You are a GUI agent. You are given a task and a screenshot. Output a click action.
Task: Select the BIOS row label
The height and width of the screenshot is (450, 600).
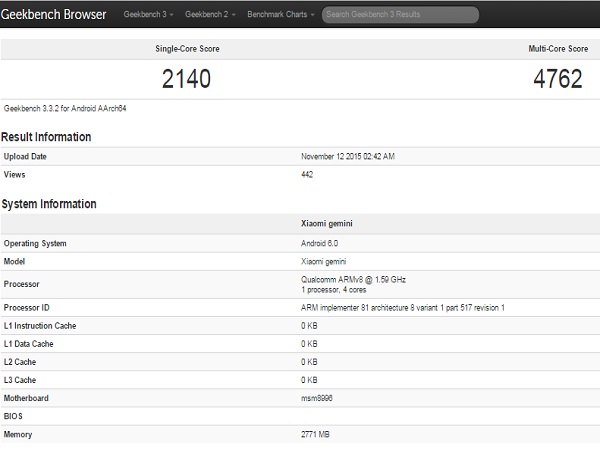click(x=13, y=416)
